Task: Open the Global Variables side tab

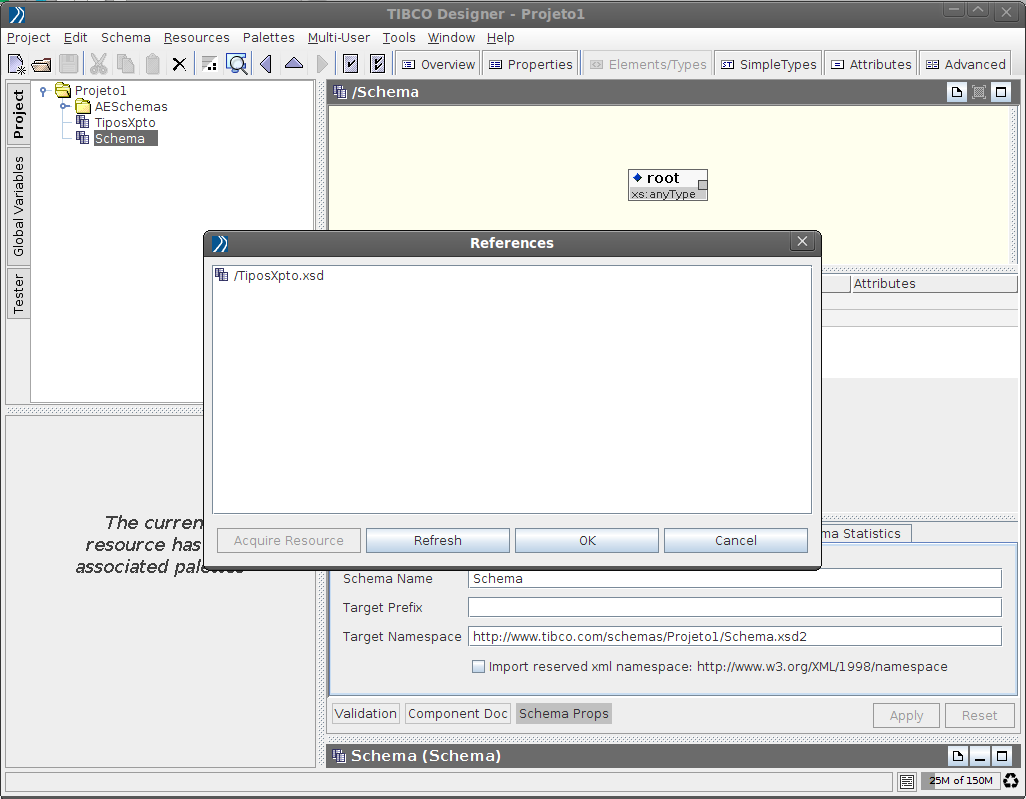Action: tap(19, 206)
